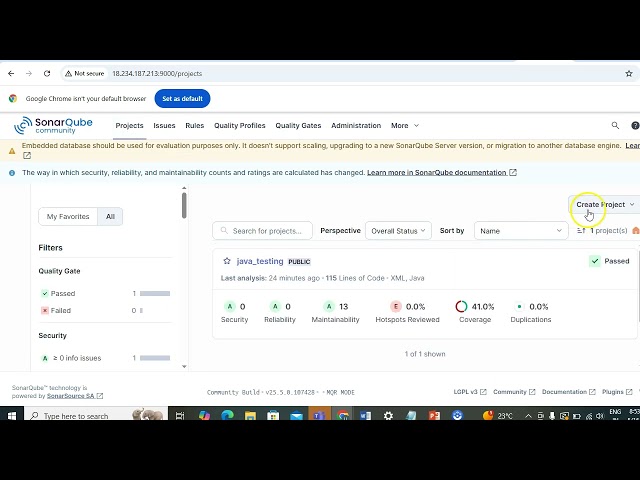The width and height of the screenshot is (640, 480).
Task: Open the Overall Status perspective dropdown
Action: [398, 231]
